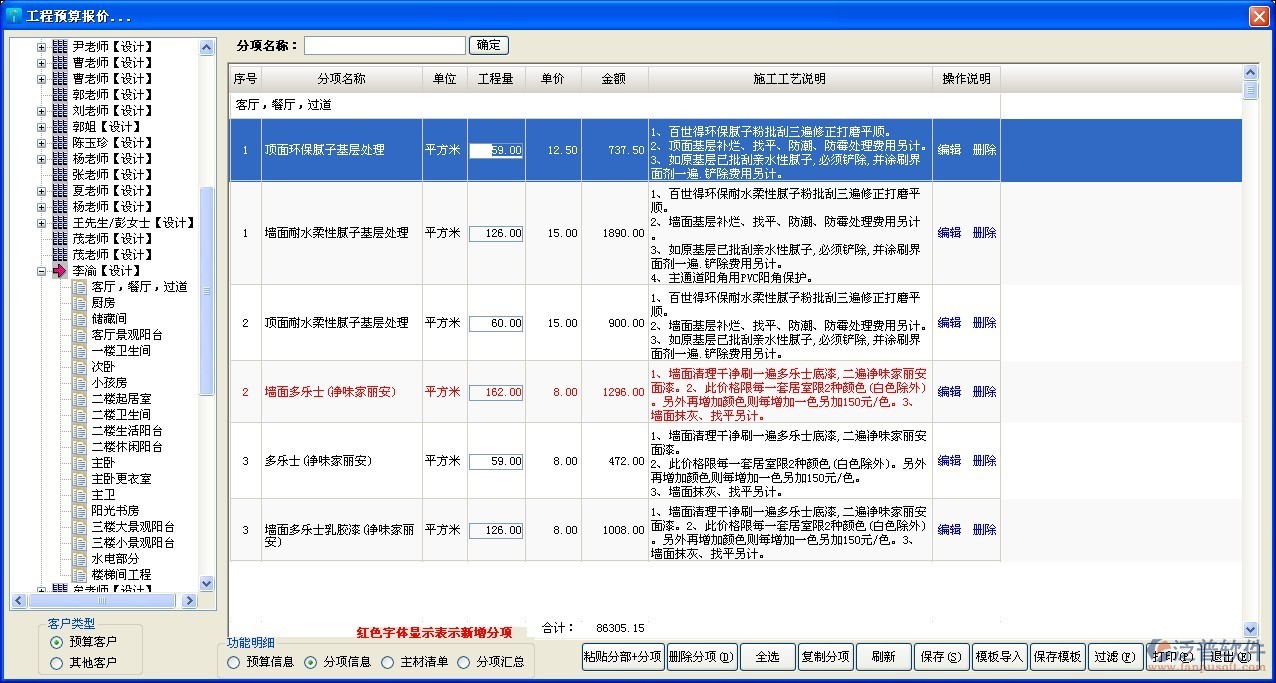Click 编辑 link for 墙面多乐士 red row
The width and height of the screenshot is (1276, 683).
coord(949,392)
